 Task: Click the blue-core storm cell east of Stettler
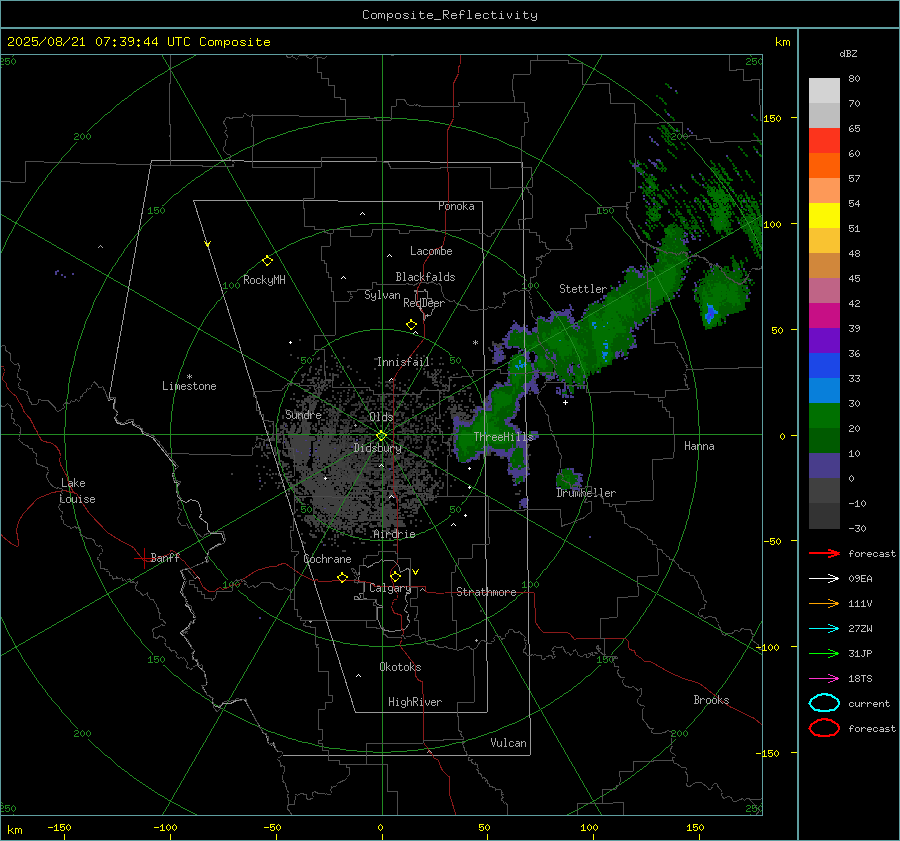720,296
